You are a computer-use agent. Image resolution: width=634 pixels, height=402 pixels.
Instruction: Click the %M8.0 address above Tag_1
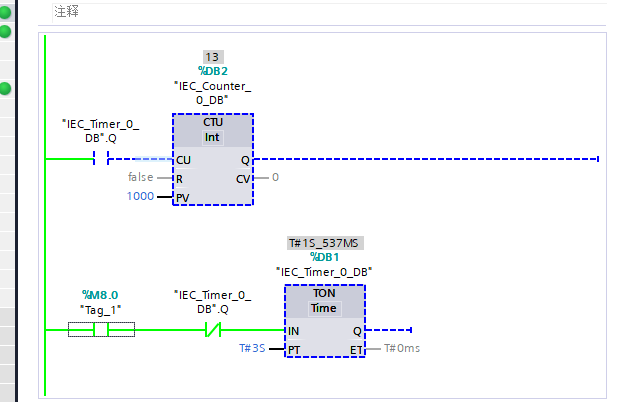click(100, 295)
